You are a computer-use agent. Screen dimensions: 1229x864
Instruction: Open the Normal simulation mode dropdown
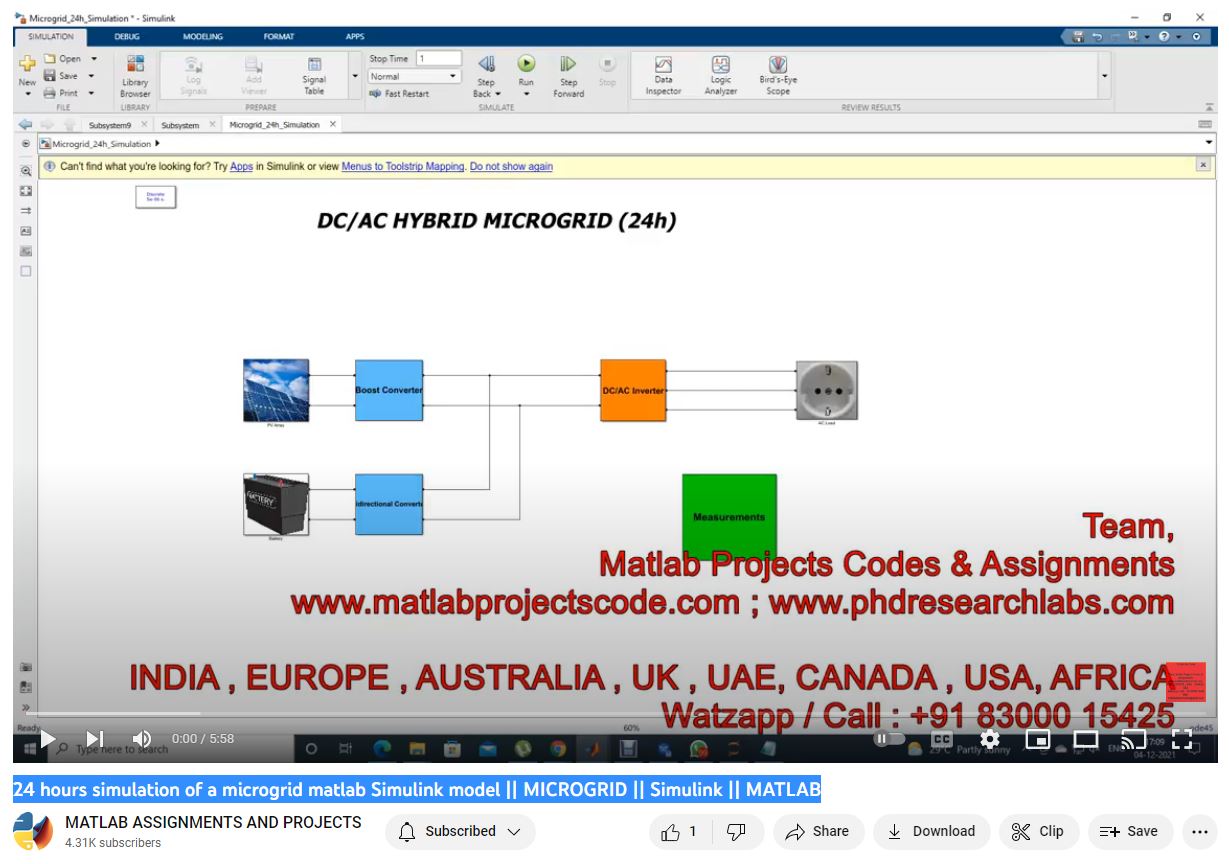414,76
